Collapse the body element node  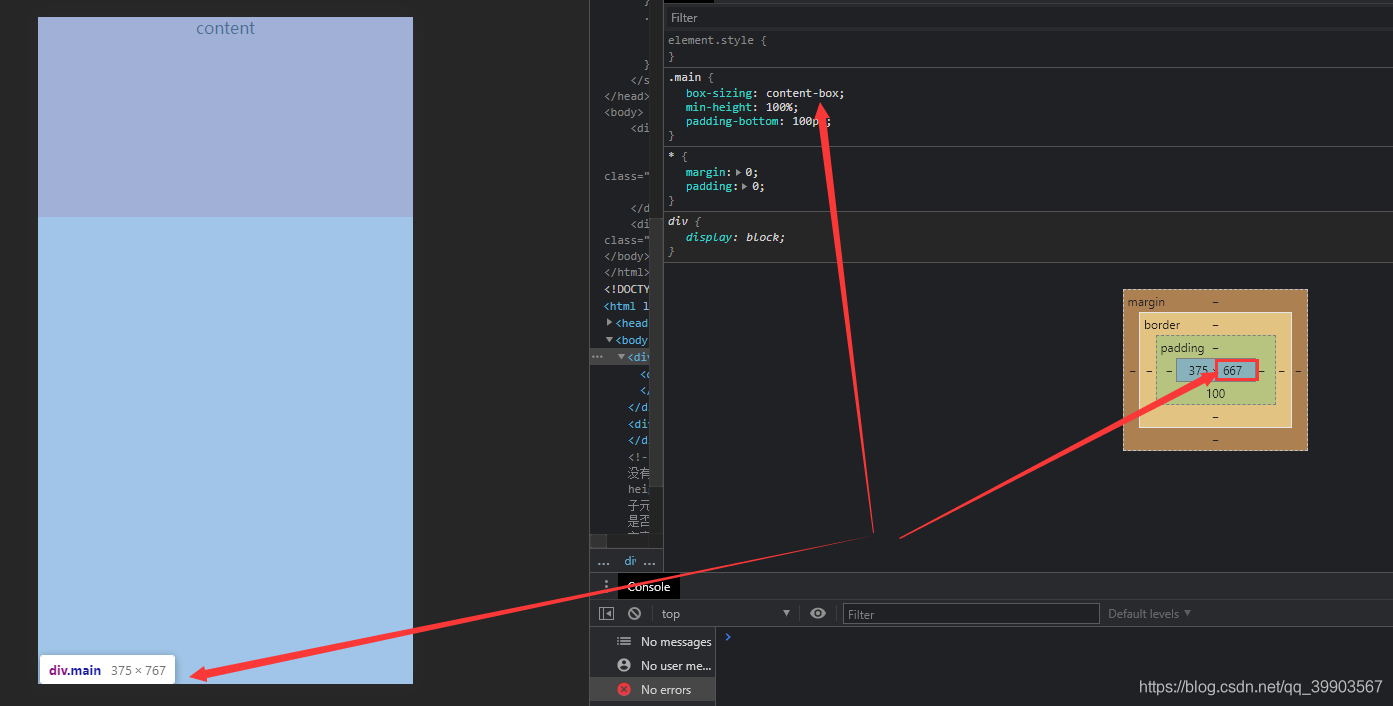pos(610,340)
